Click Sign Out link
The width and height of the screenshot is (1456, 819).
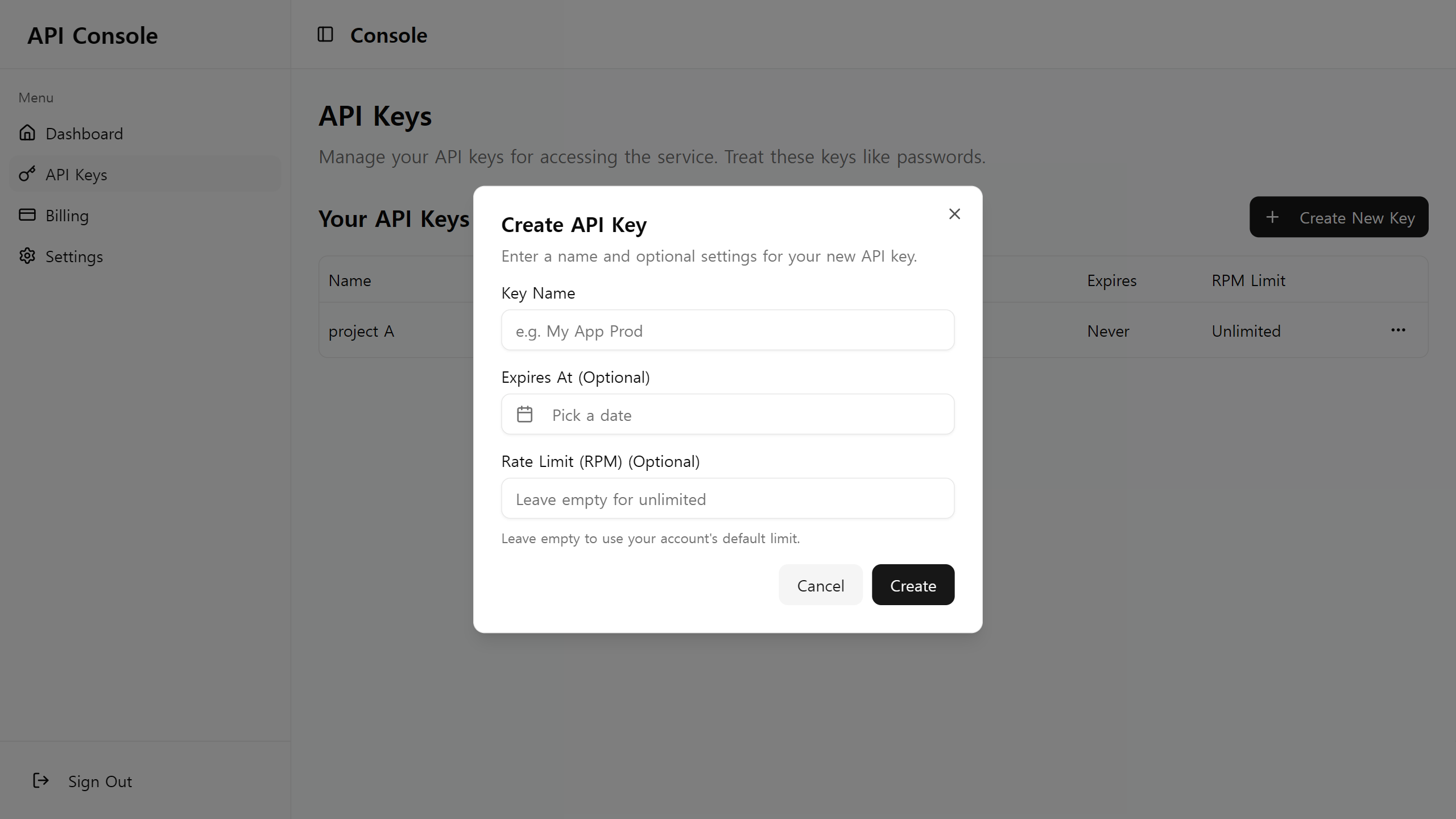100,781
